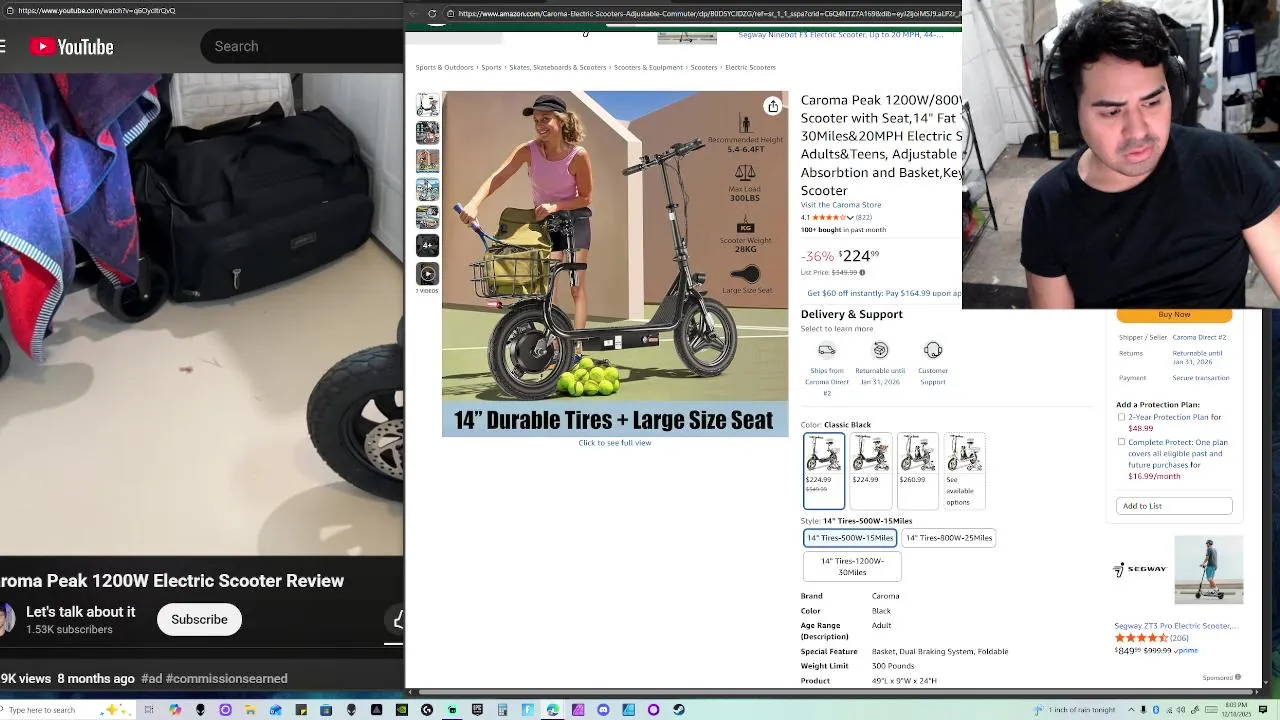Reload the Amazon page
1280x720 pixels.
tap(432, 13)
